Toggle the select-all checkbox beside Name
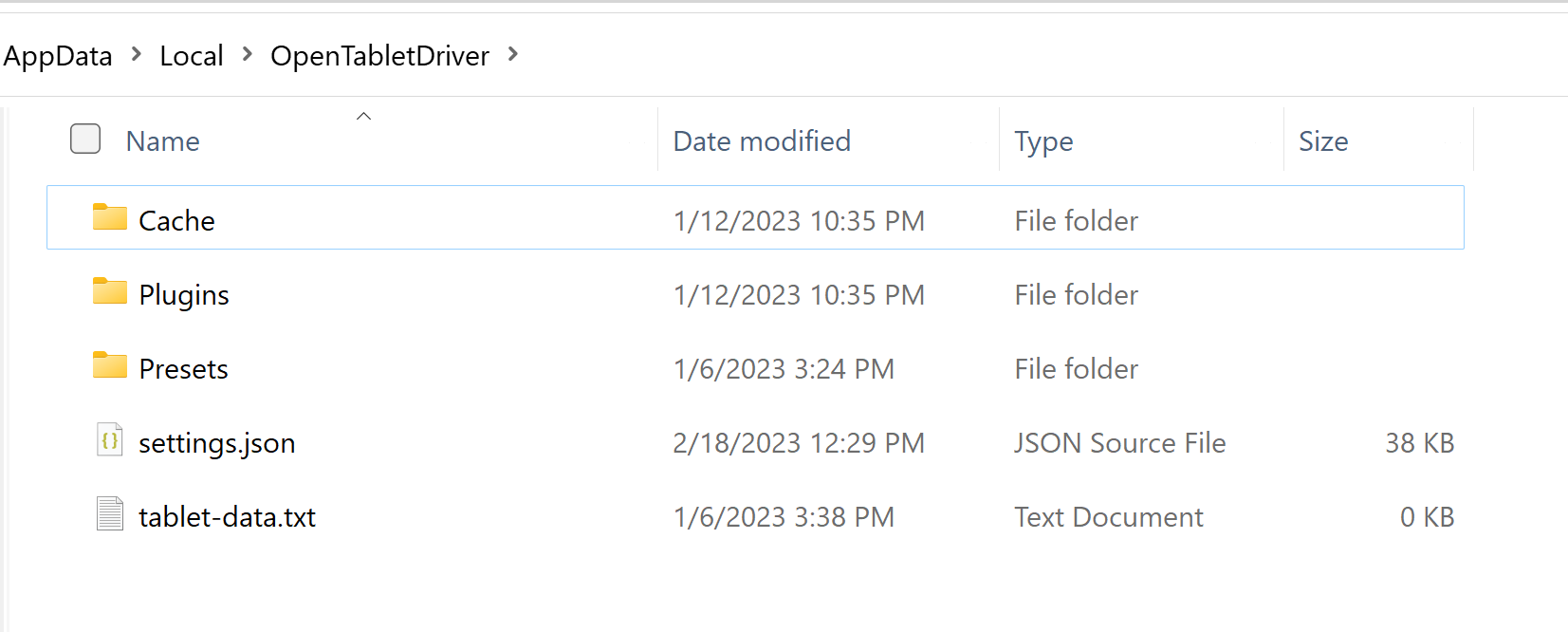 point(85,139)
